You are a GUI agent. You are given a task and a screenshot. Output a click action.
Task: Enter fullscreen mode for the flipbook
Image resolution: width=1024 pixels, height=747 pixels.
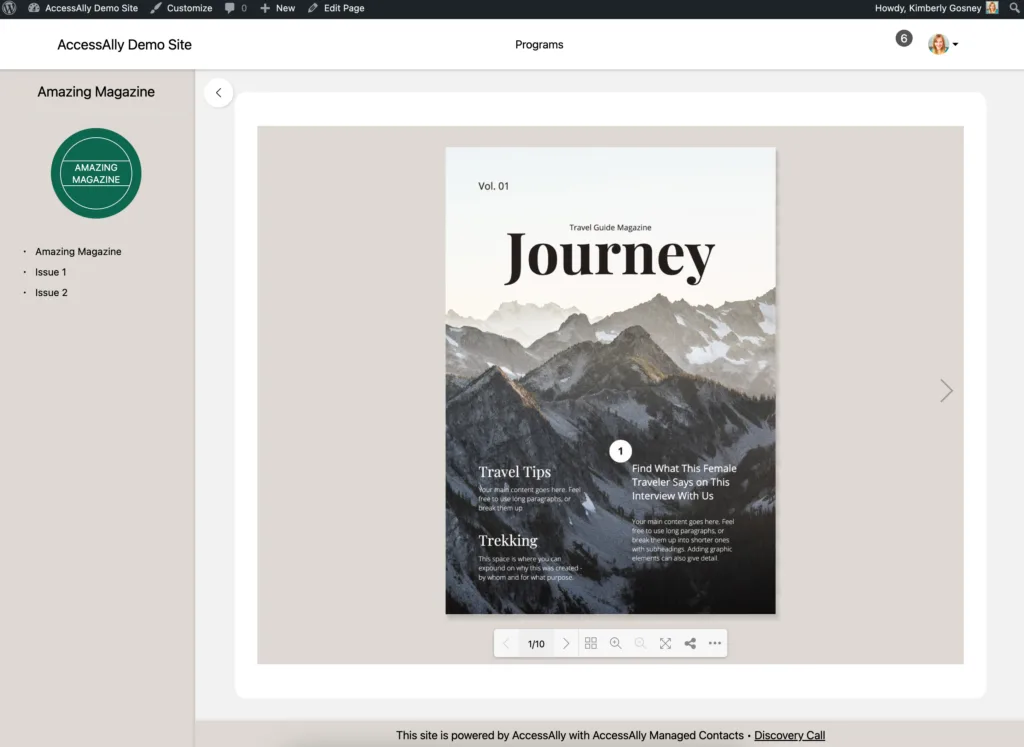(665, 643)
